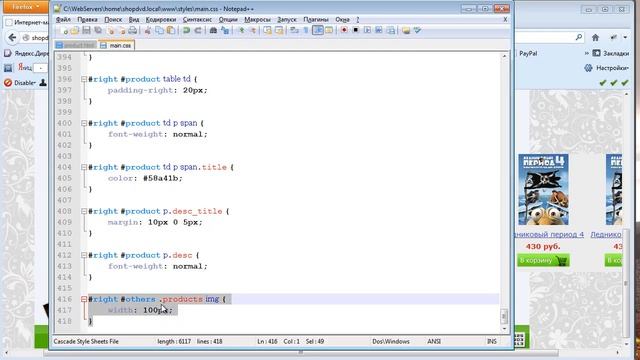Image resolution: width=640 pixels, height=360 pixels.
Task: Open the Макросы menu
Action: point(257,19)
